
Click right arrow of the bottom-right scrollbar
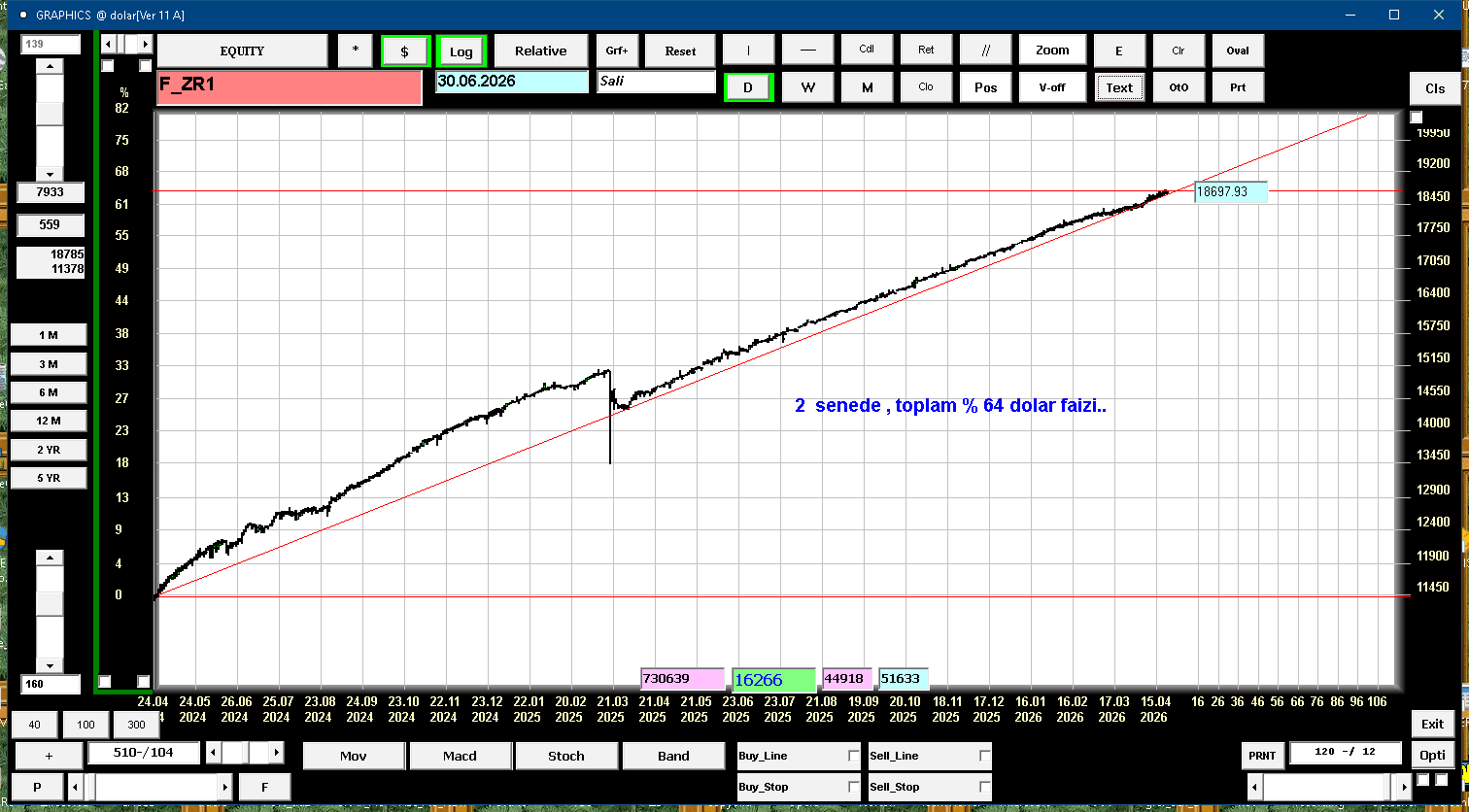[1402, 786]
